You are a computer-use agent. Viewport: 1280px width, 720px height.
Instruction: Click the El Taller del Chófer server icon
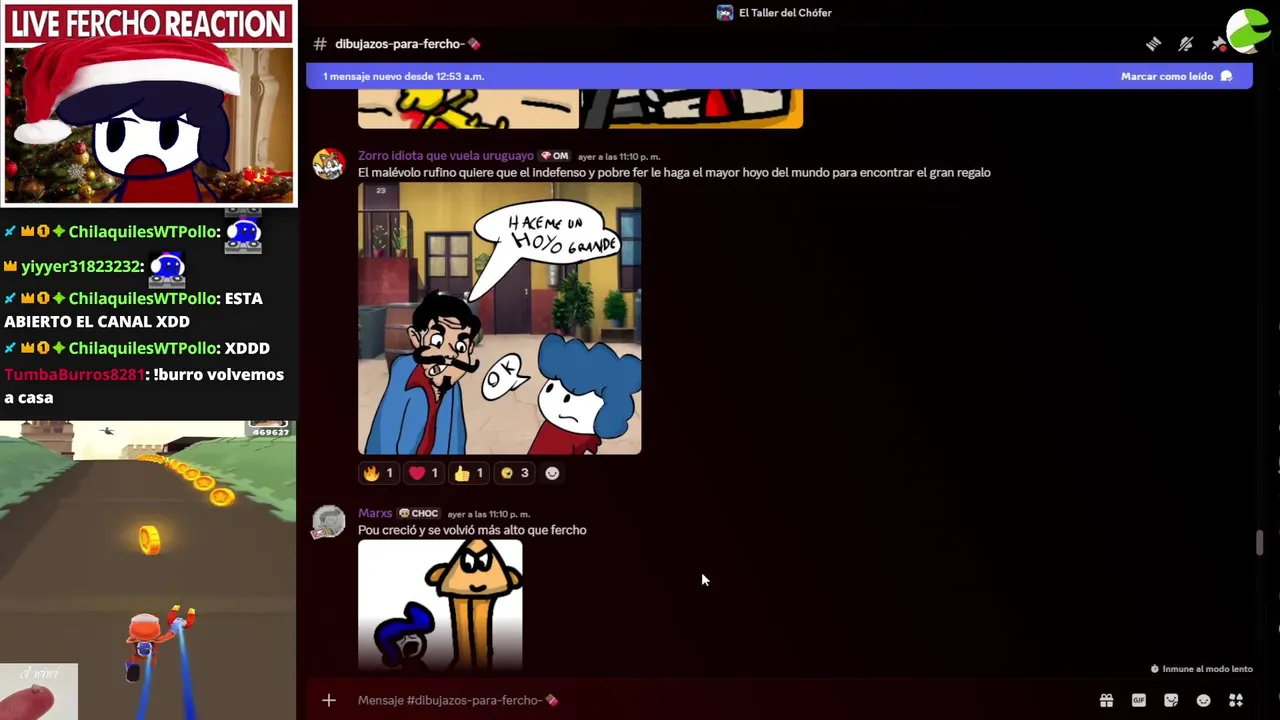725,13
